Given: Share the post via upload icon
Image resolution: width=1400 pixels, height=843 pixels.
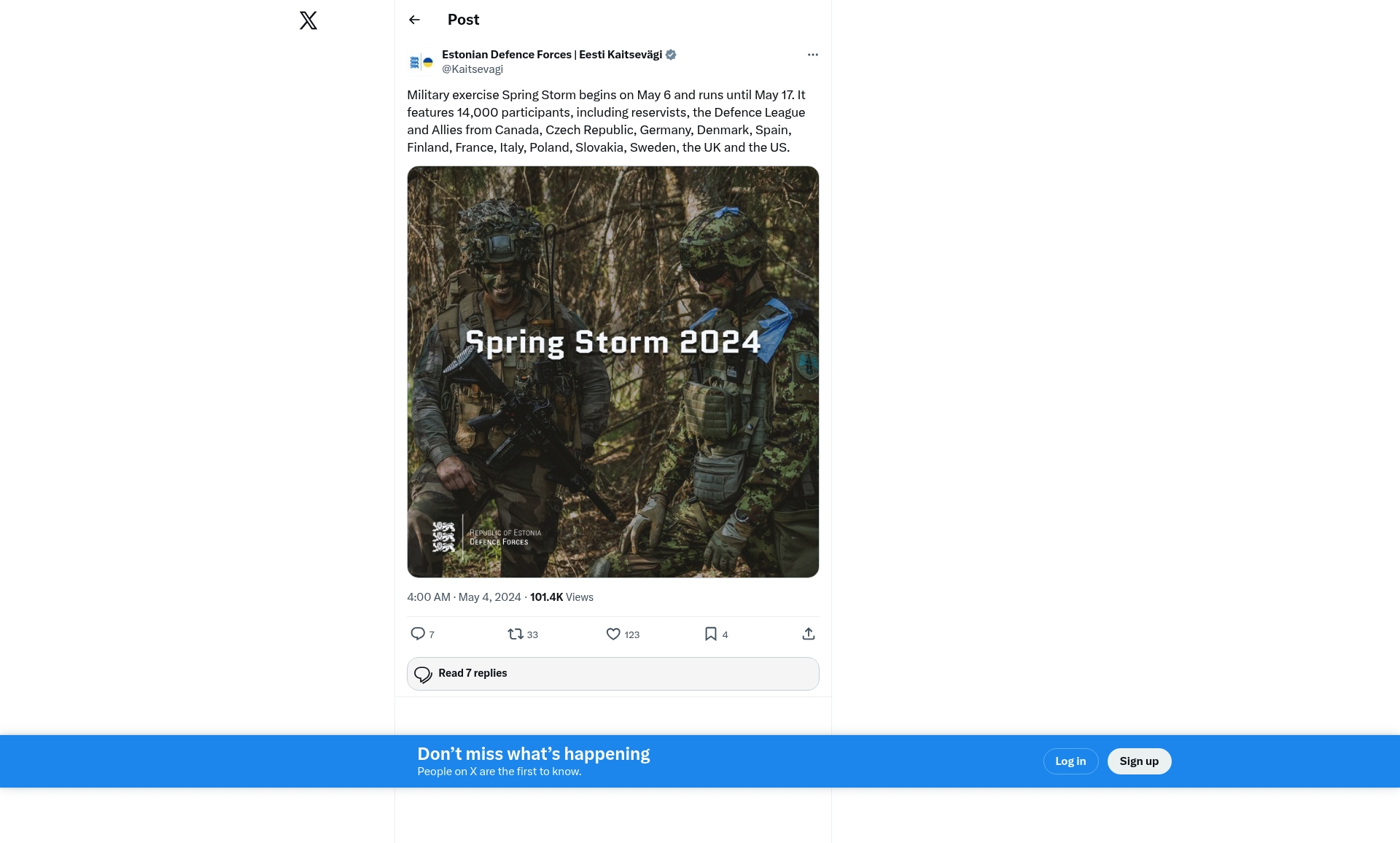Looking at the screenshot, I should [x=808, y=634].
